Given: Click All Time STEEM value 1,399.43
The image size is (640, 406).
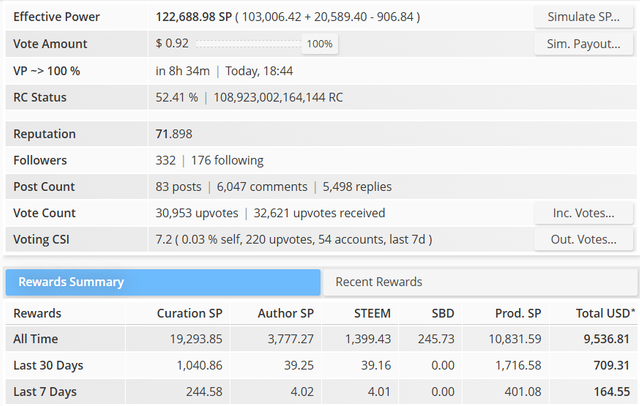Looking at the screenshot, I should point(368,339).
